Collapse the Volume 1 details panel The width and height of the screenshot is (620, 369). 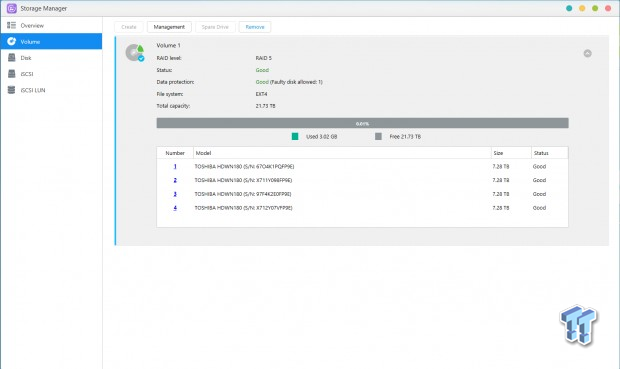(587, 53)
